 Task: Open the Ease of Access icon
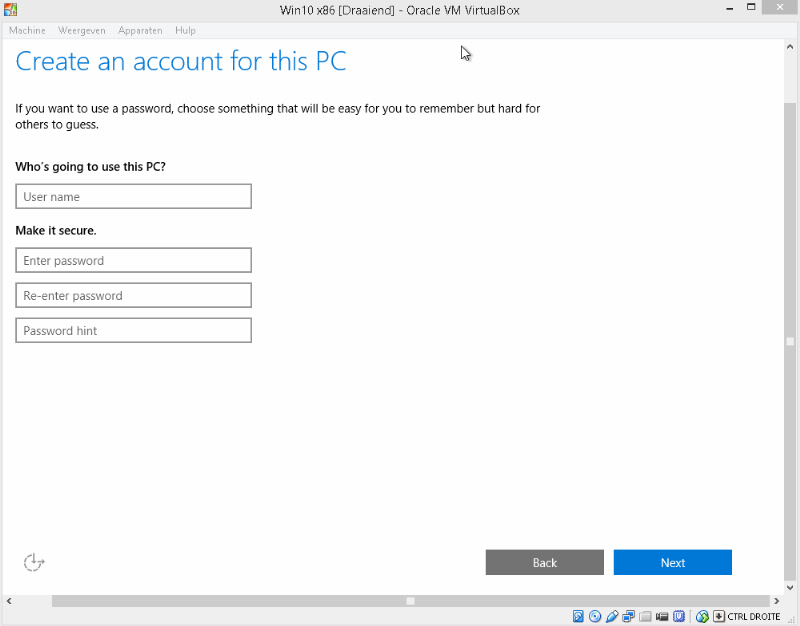coord(34,563)
